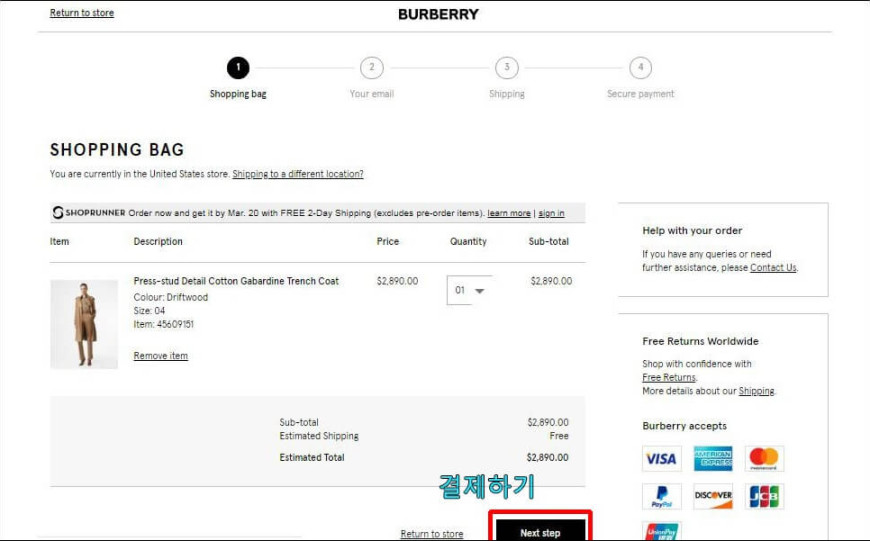This screenshot has width=870, height=541.
Task: Click the Help with your order heading
Action: click(x=692, y=230)
